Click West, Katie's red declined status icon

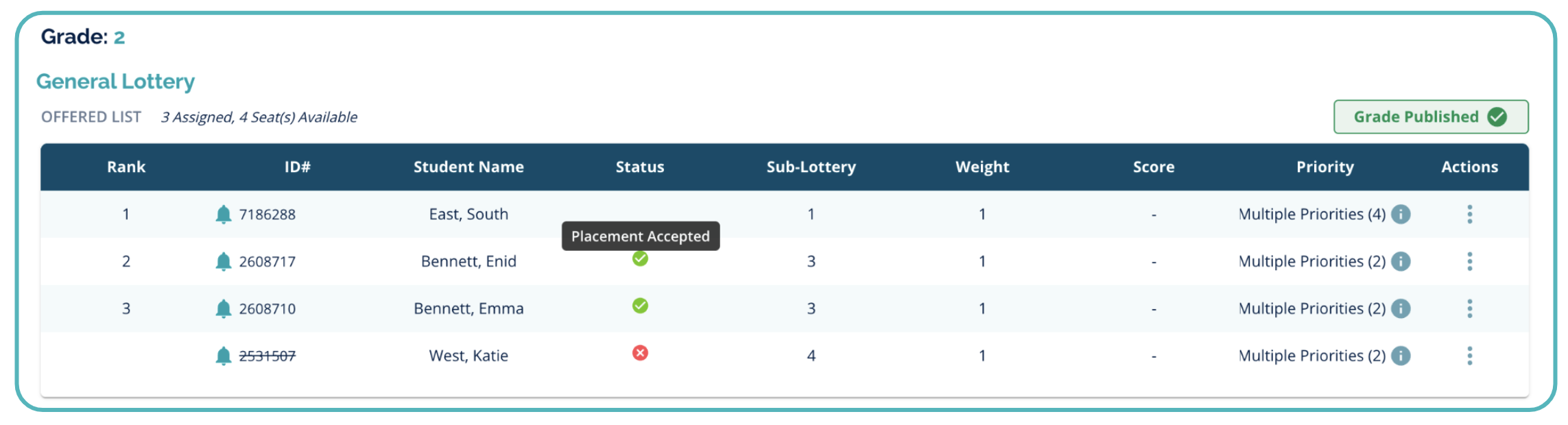coord(640,353)
